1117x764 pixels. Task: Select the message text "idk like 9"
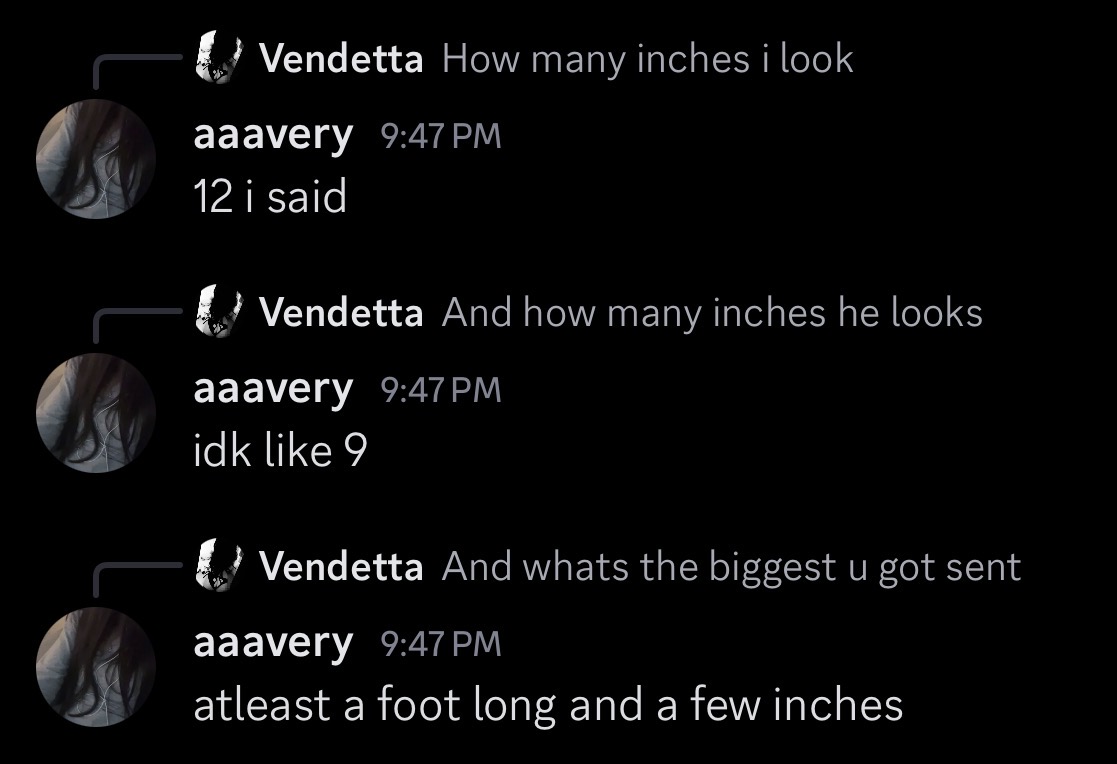(280, 451)
